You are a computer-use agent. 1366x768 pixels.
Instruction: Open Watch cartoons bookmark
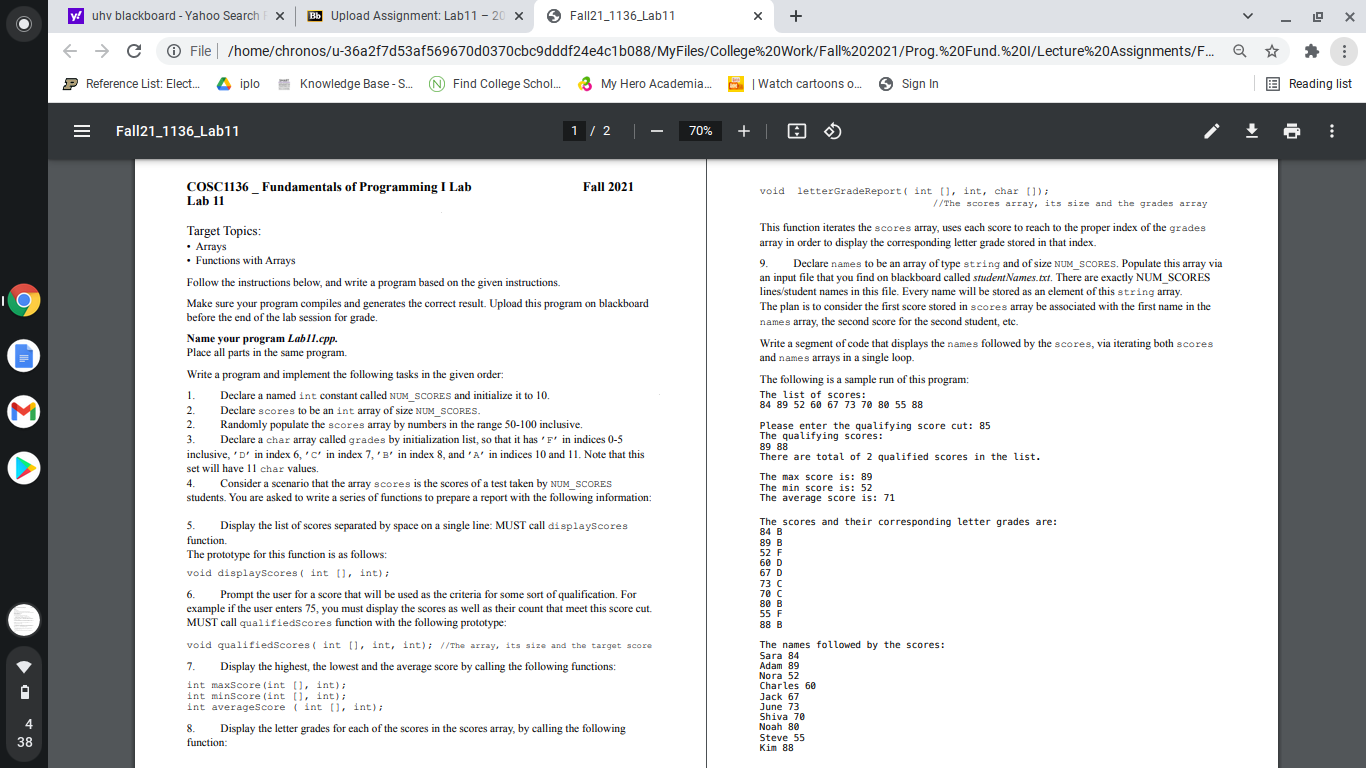[x=794, y=84]
